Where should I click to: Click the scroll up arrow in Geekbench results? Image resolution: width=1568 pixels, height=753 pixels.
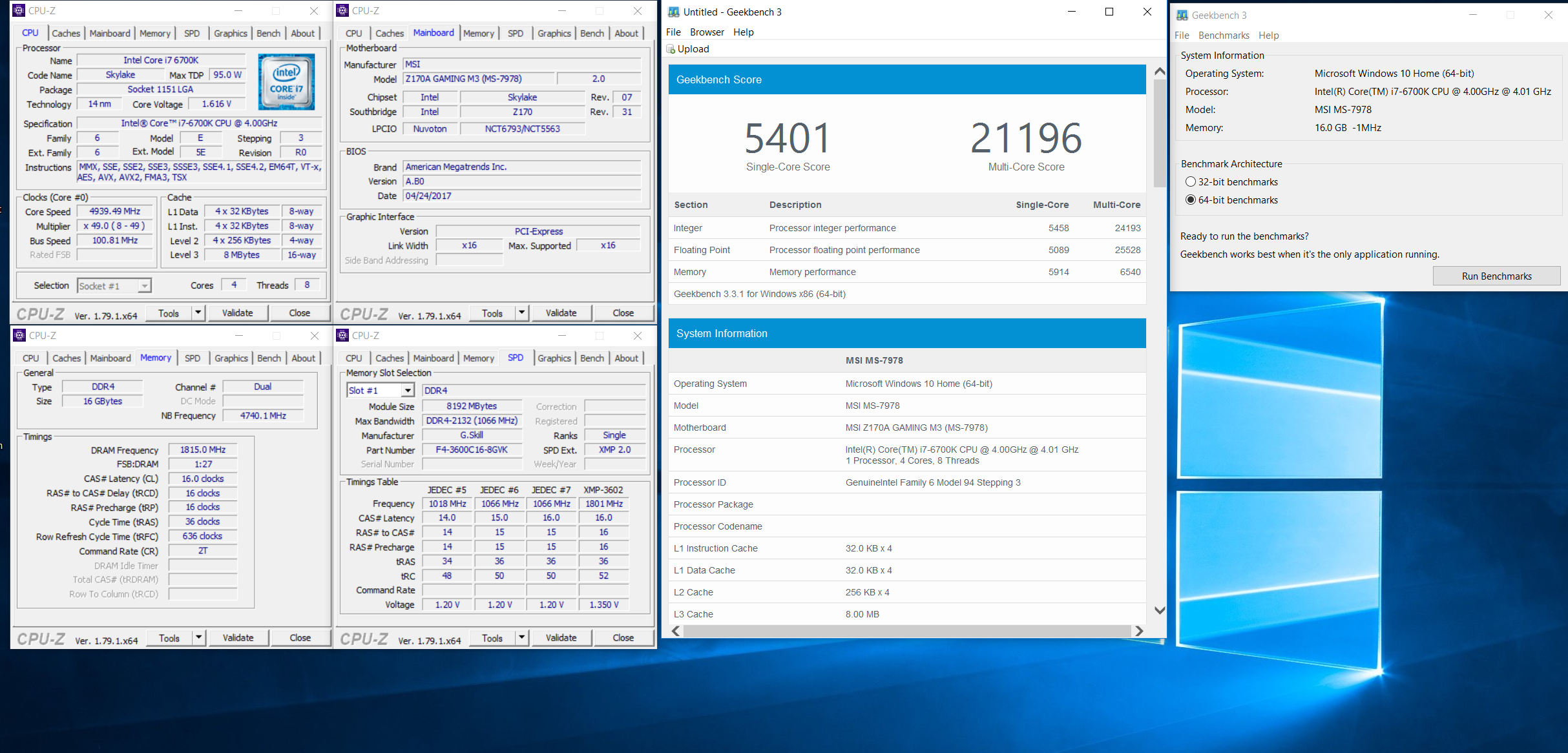[1159, 72]
